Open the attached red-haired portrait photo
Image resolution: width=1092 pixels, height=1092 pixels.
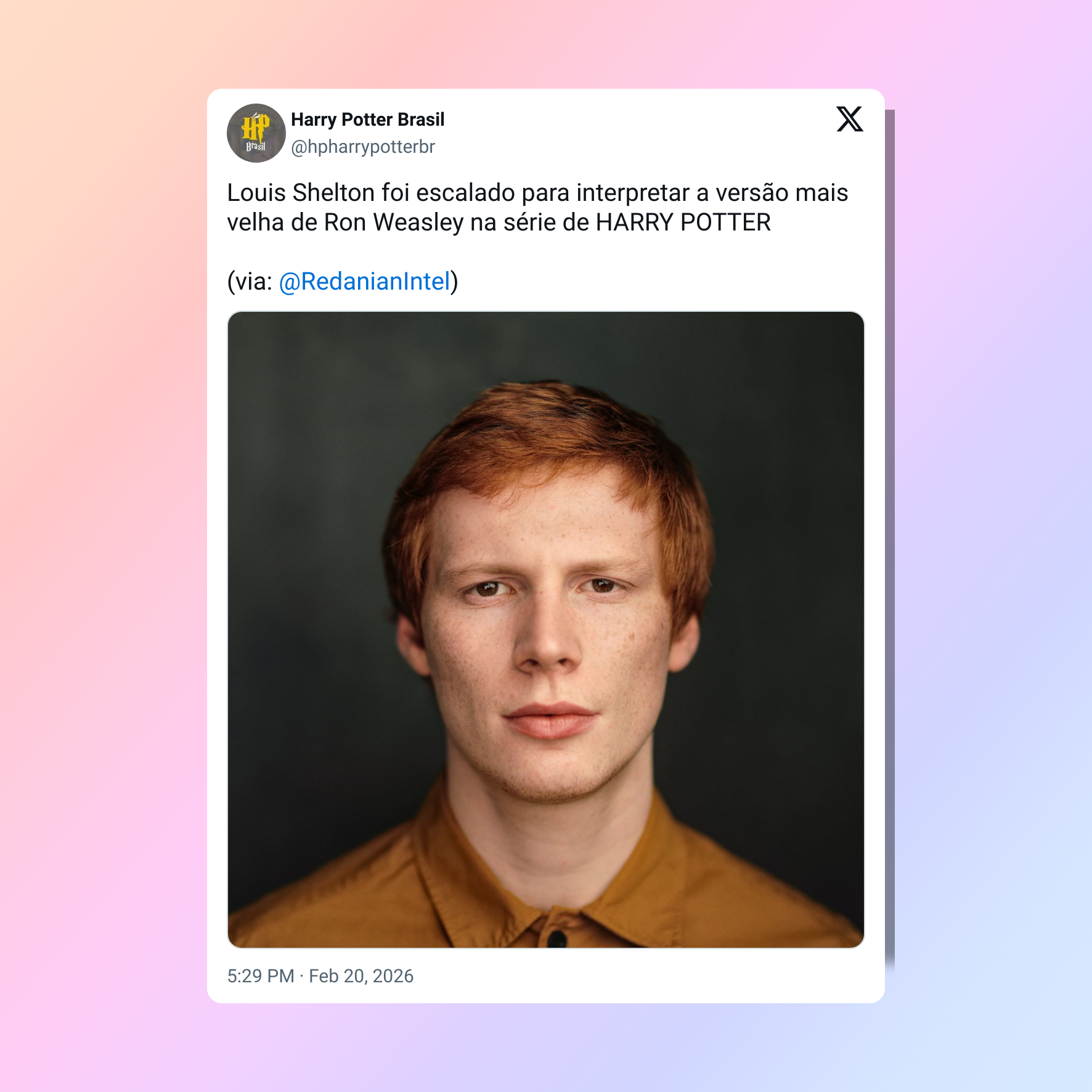546,630
